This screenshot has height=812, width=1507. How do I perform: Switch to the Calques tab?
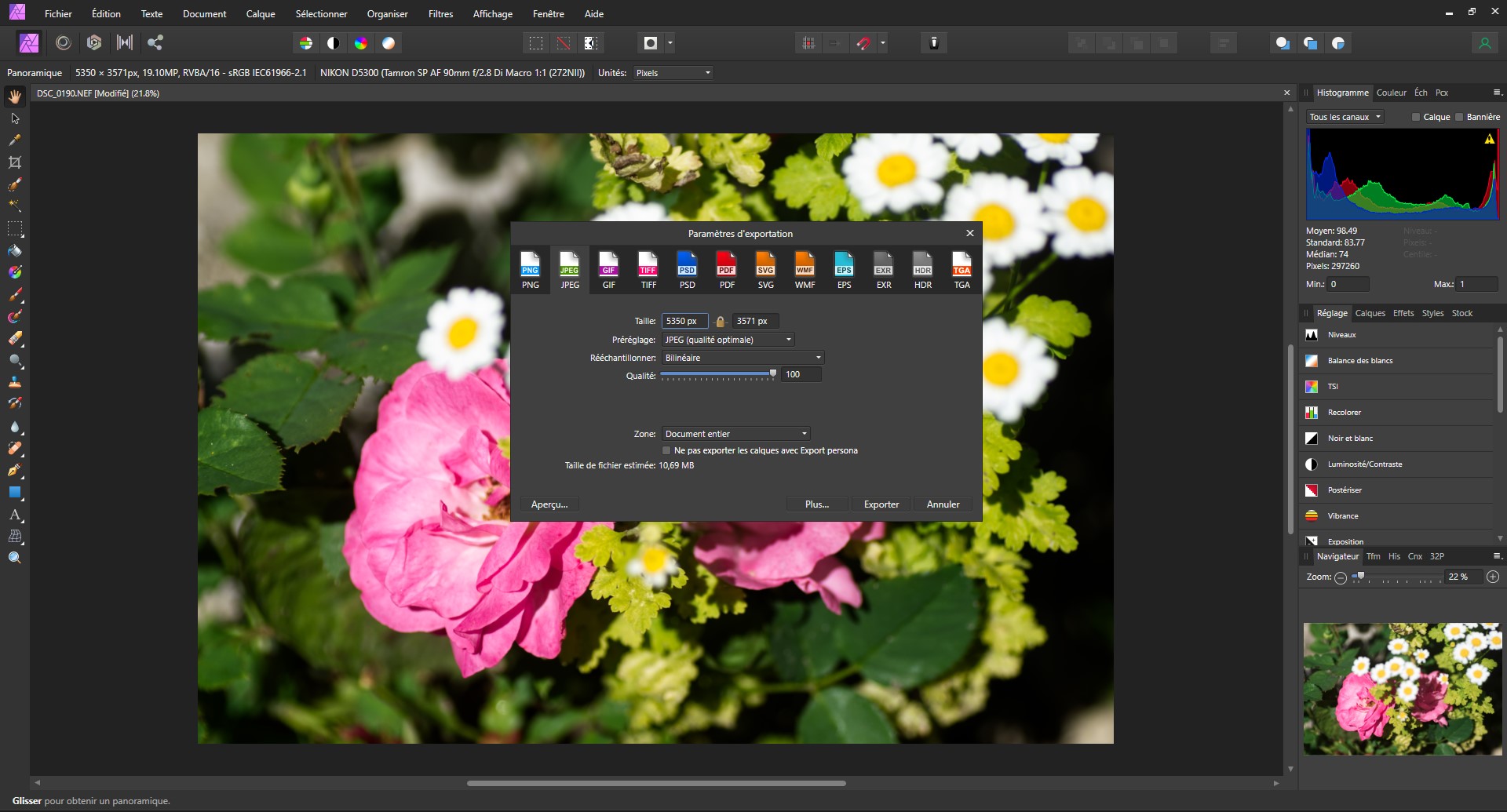click(x=1370, y=313)
